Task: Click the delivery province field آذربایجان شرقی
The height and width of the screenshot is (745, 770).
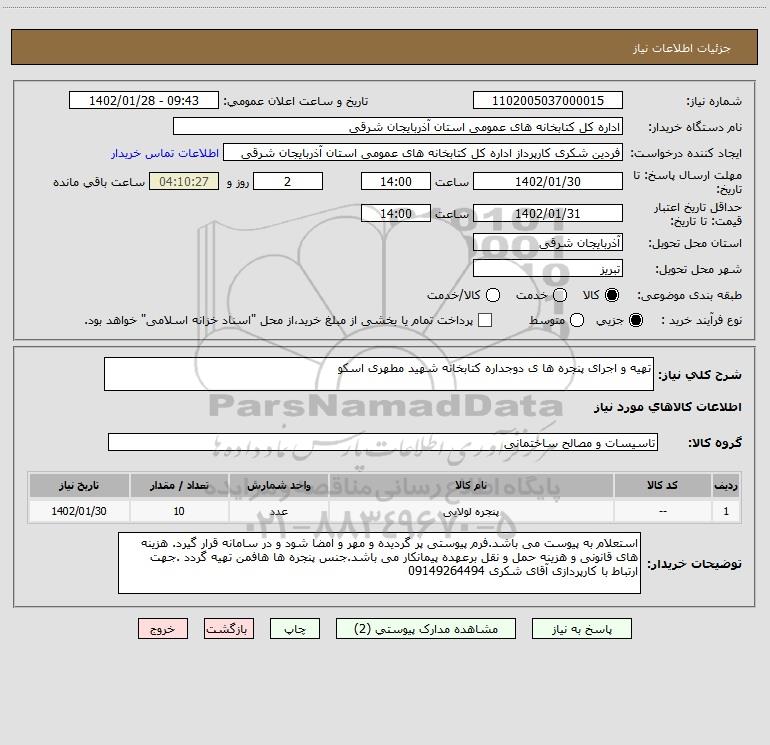Action: (x=548, y=243)
